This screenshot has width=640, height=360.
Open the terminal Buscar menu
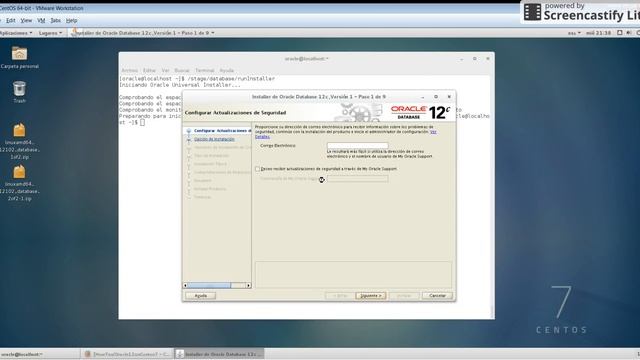[x=182, y=70]
